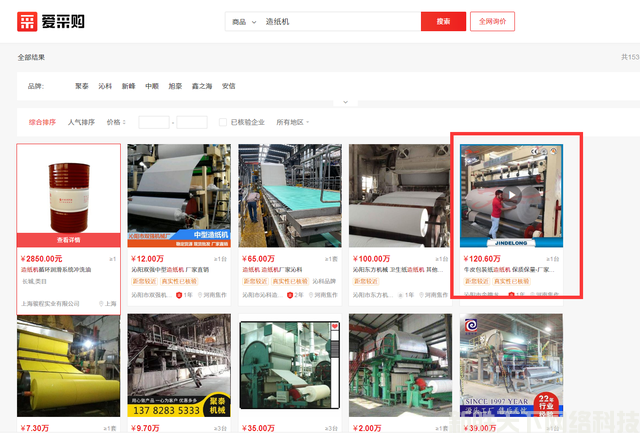Click the red 搜索 search button
Viewport: 640px width, 433px height.
coord(443,21)
